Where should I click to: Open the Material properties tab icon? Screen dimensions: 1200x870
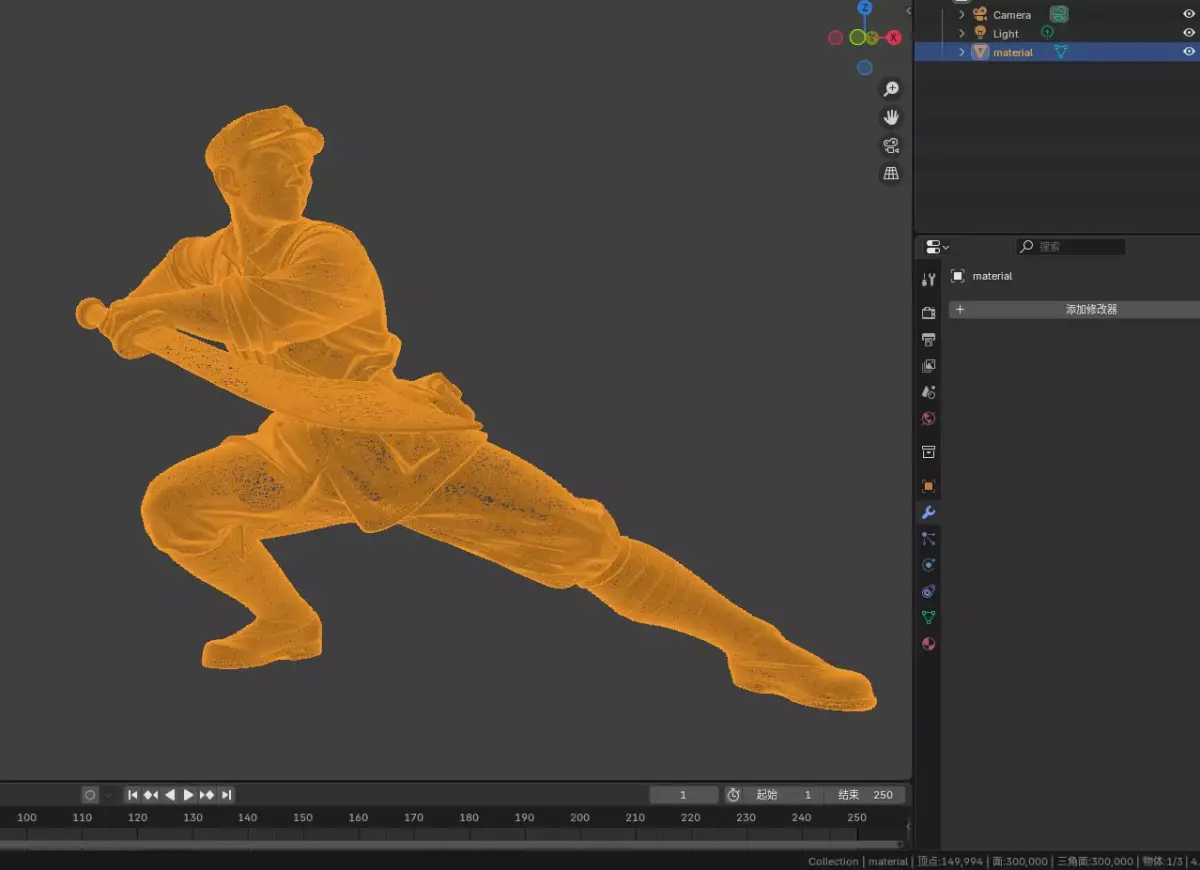[x=928, y=644]
